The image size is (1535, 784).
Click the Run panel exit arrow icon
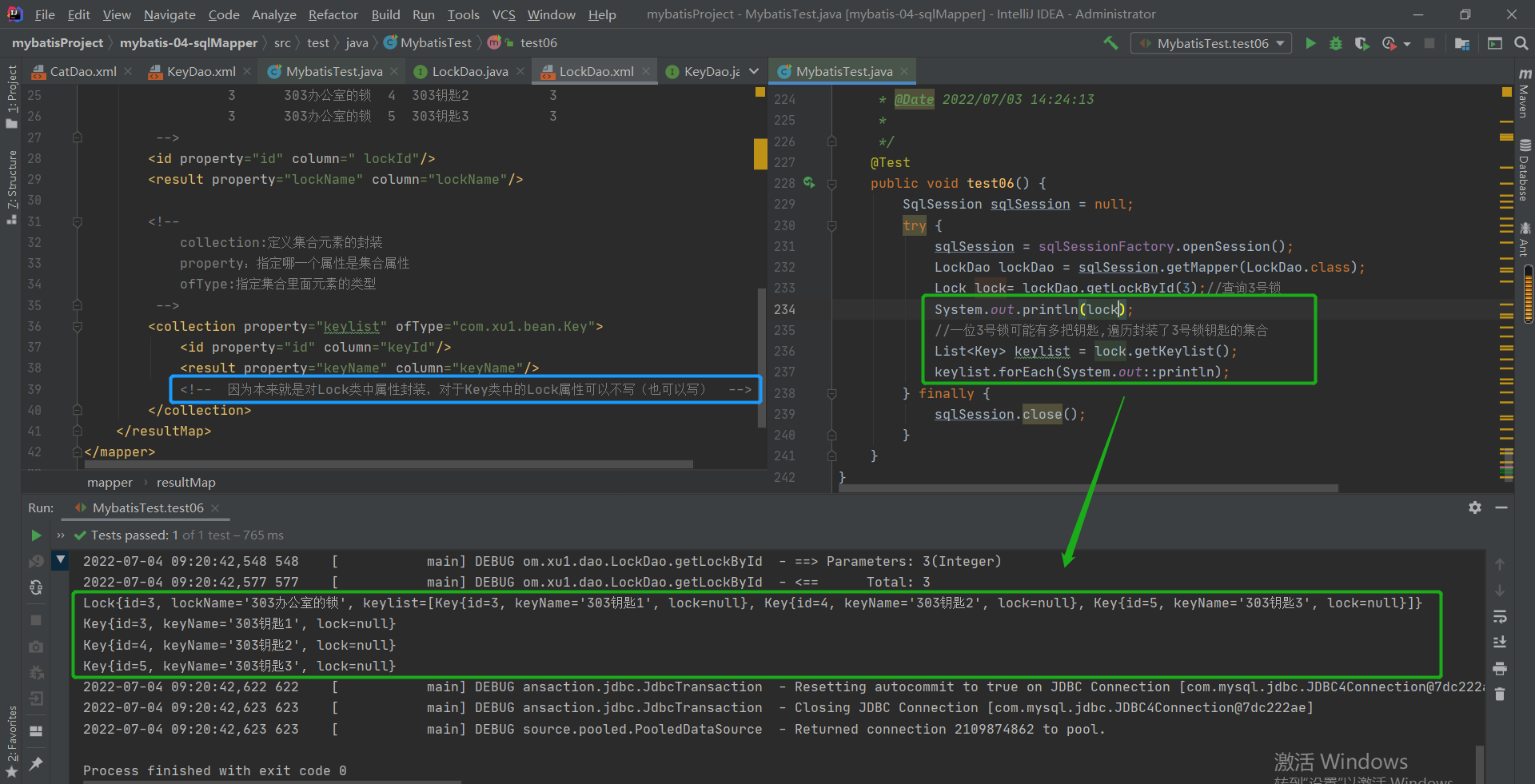point(36,699)
